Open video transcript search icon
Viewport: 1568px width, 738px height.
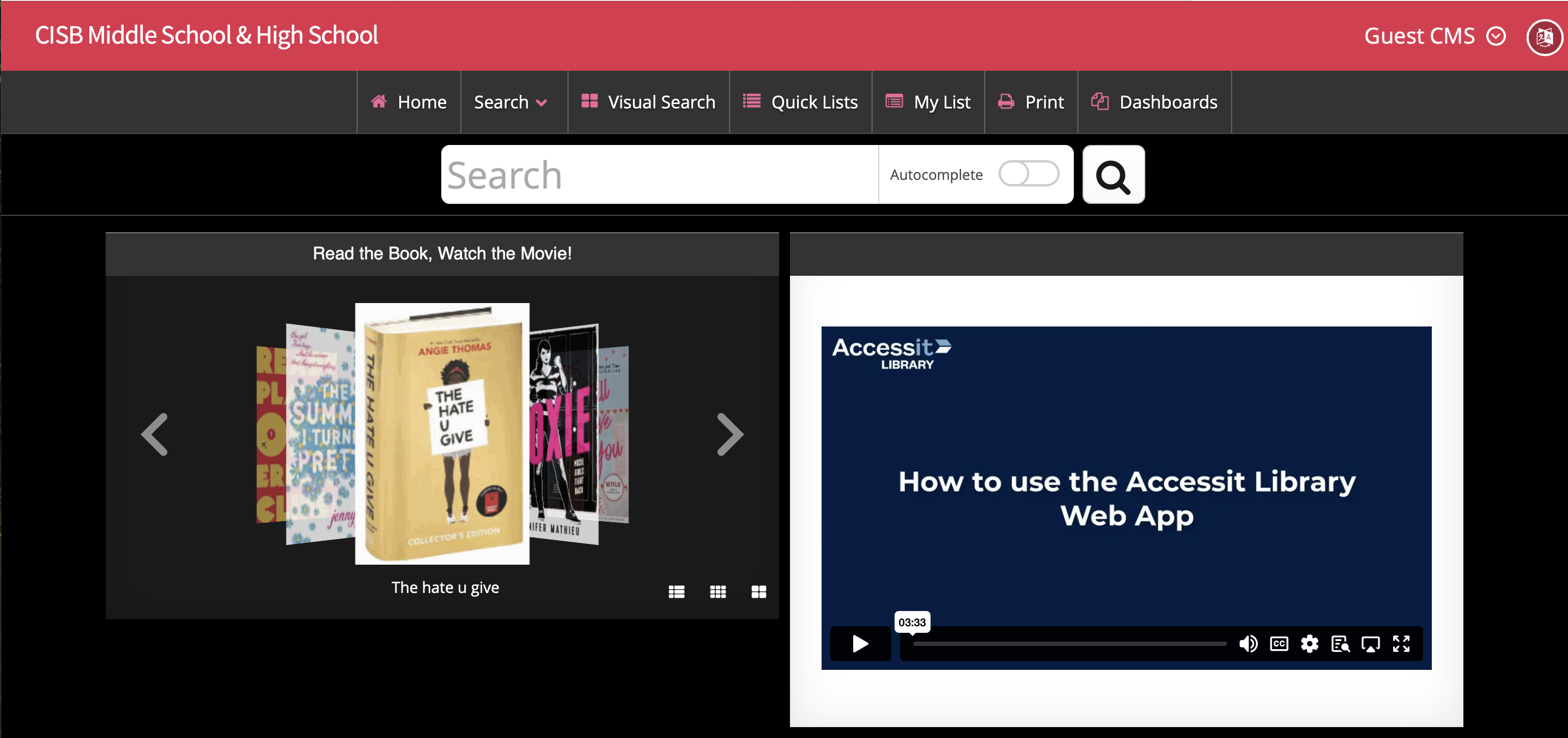click(x=1340, y=644)
